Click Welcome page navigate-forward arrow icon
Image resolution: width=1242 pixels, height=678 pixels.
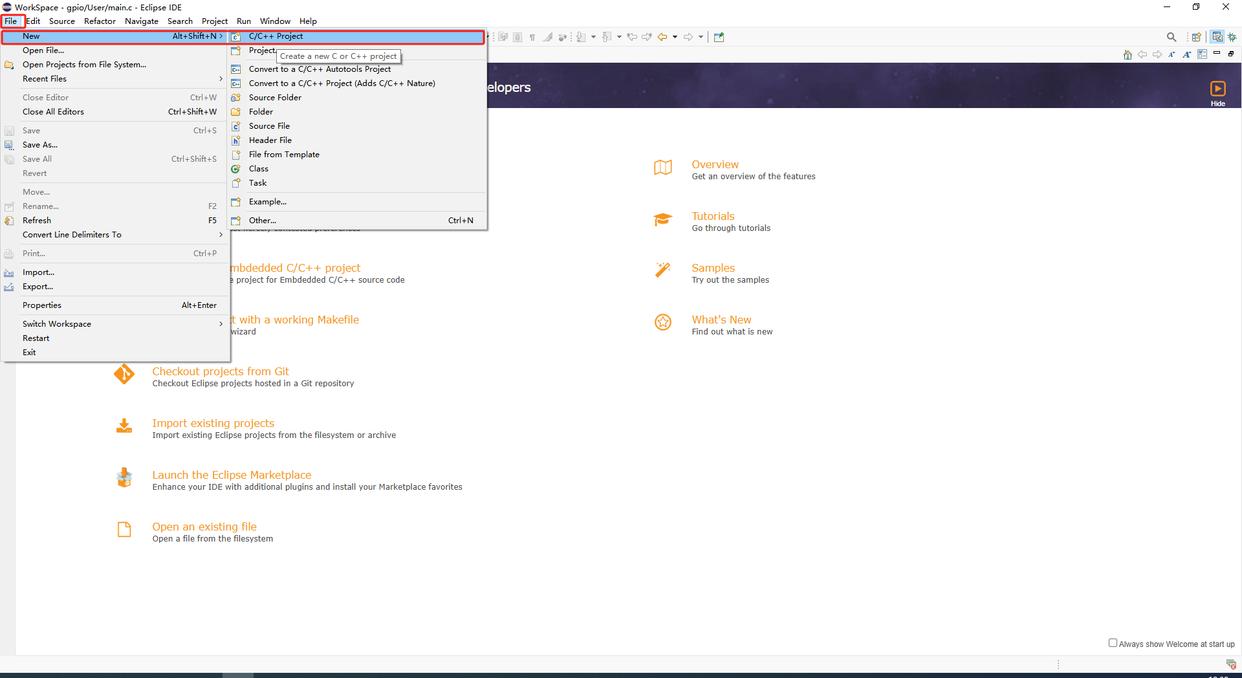(1157, 54)
